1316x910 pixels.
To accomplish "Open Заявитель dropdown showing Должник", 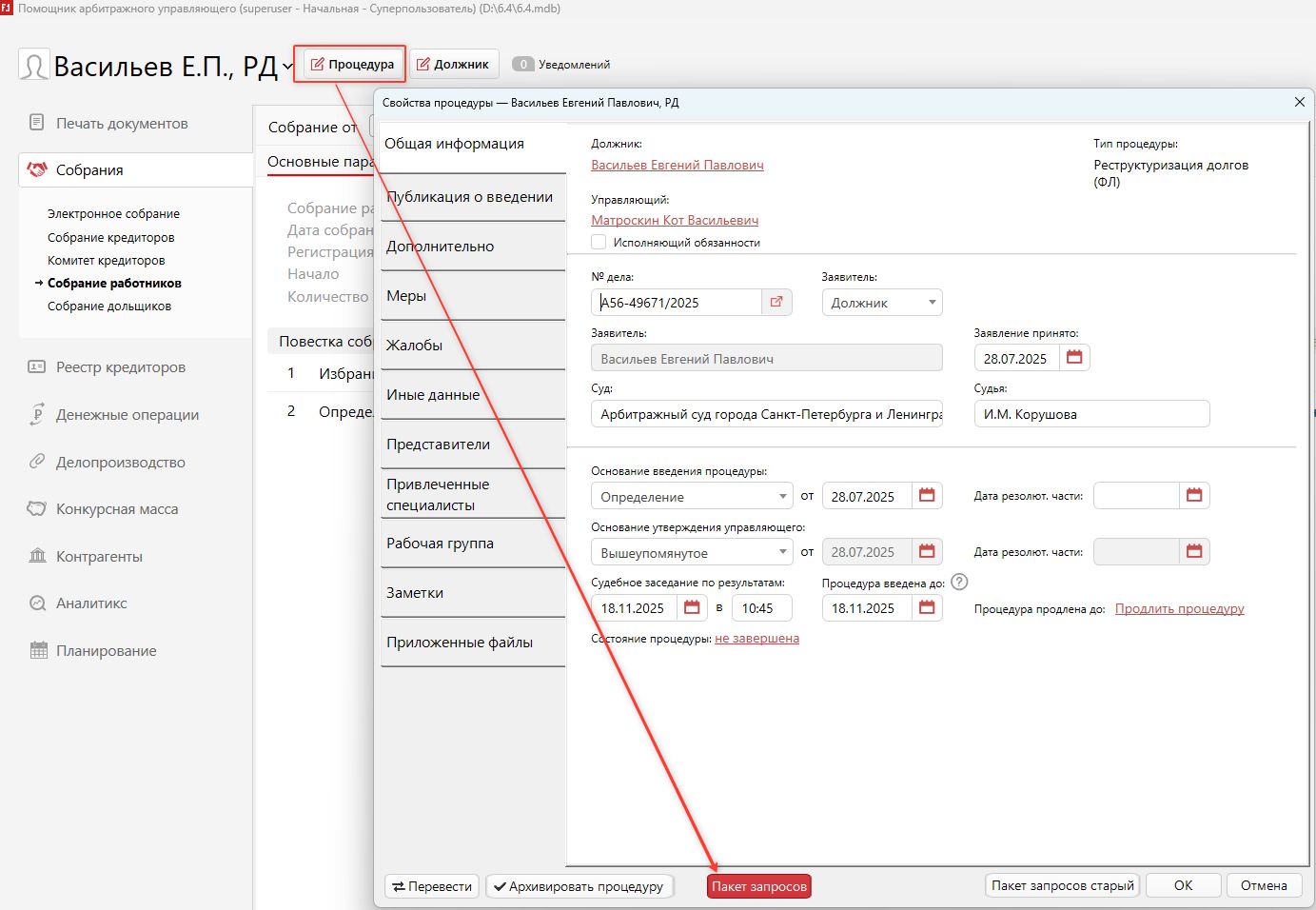I will (x=881, y=302).
